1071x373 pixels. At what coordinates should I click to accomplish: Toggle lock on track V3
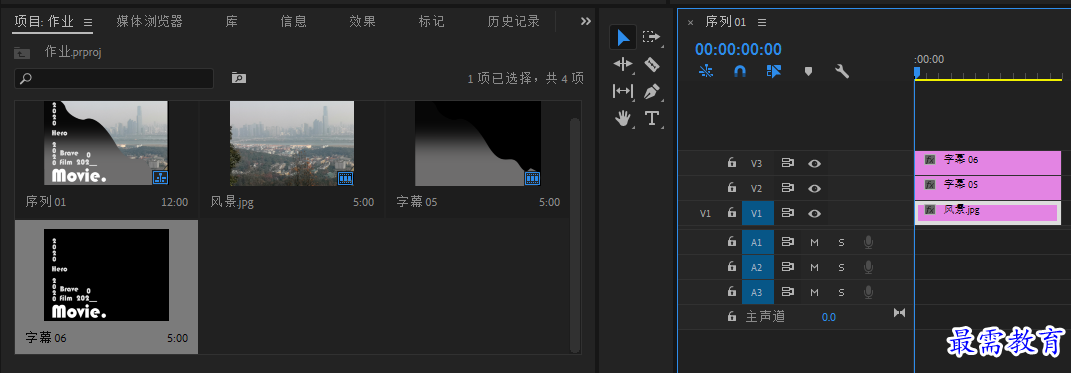point(732,163)
